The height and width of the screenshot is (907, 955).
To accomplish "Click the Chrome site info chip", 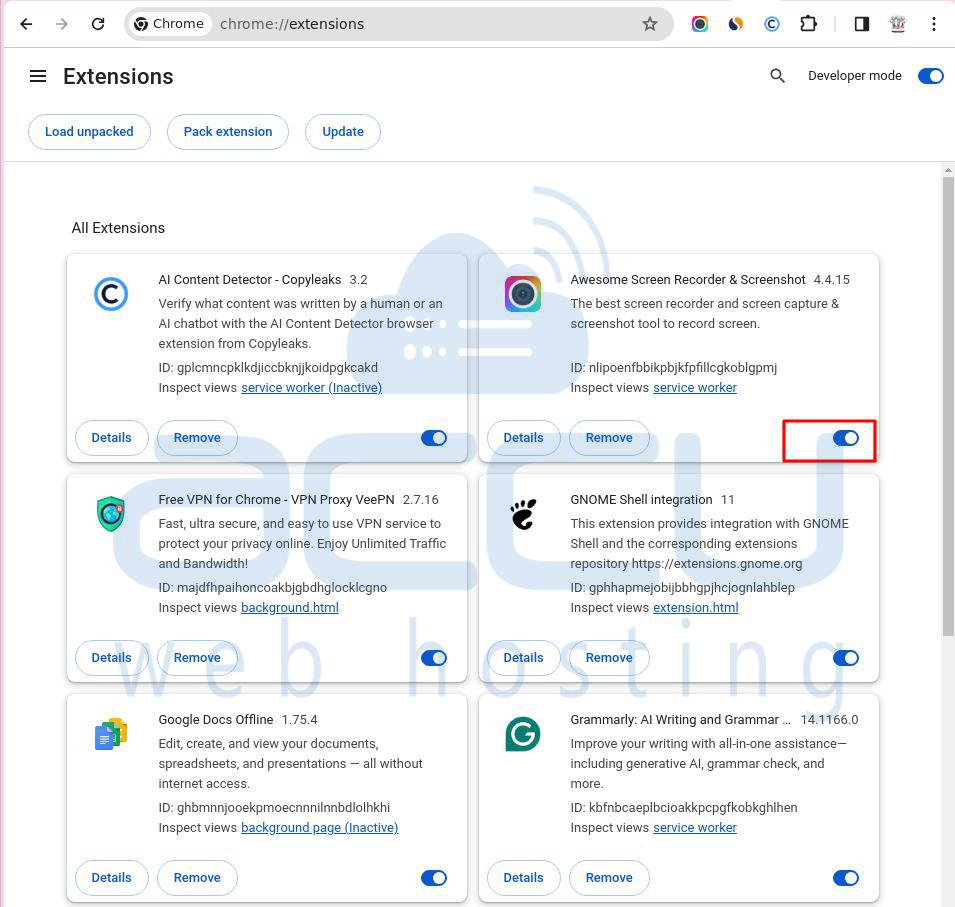I will (169, 24).
